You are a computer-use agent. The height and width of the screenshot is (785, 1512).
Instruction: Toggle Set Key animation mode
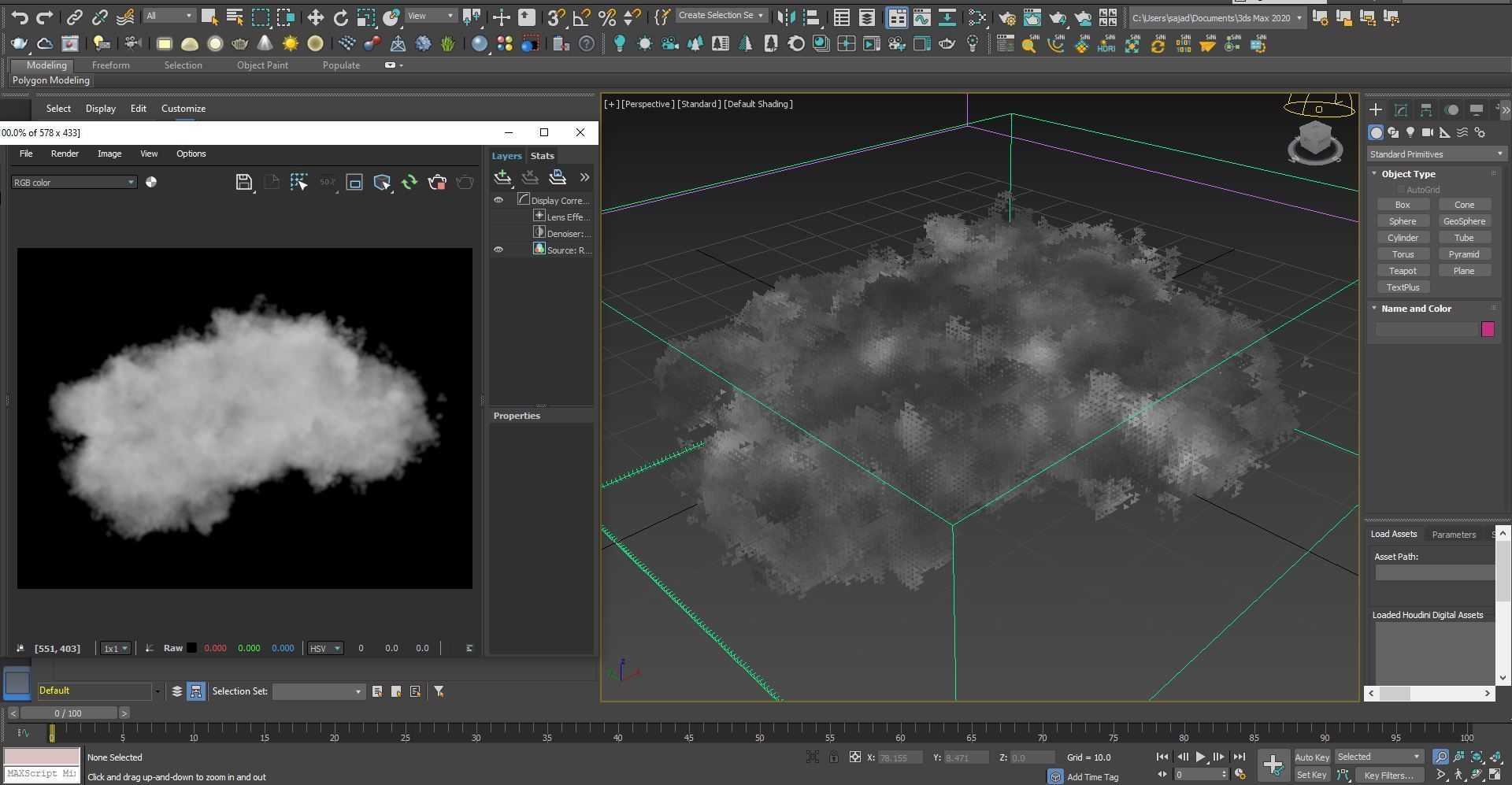click(1312, 775)
